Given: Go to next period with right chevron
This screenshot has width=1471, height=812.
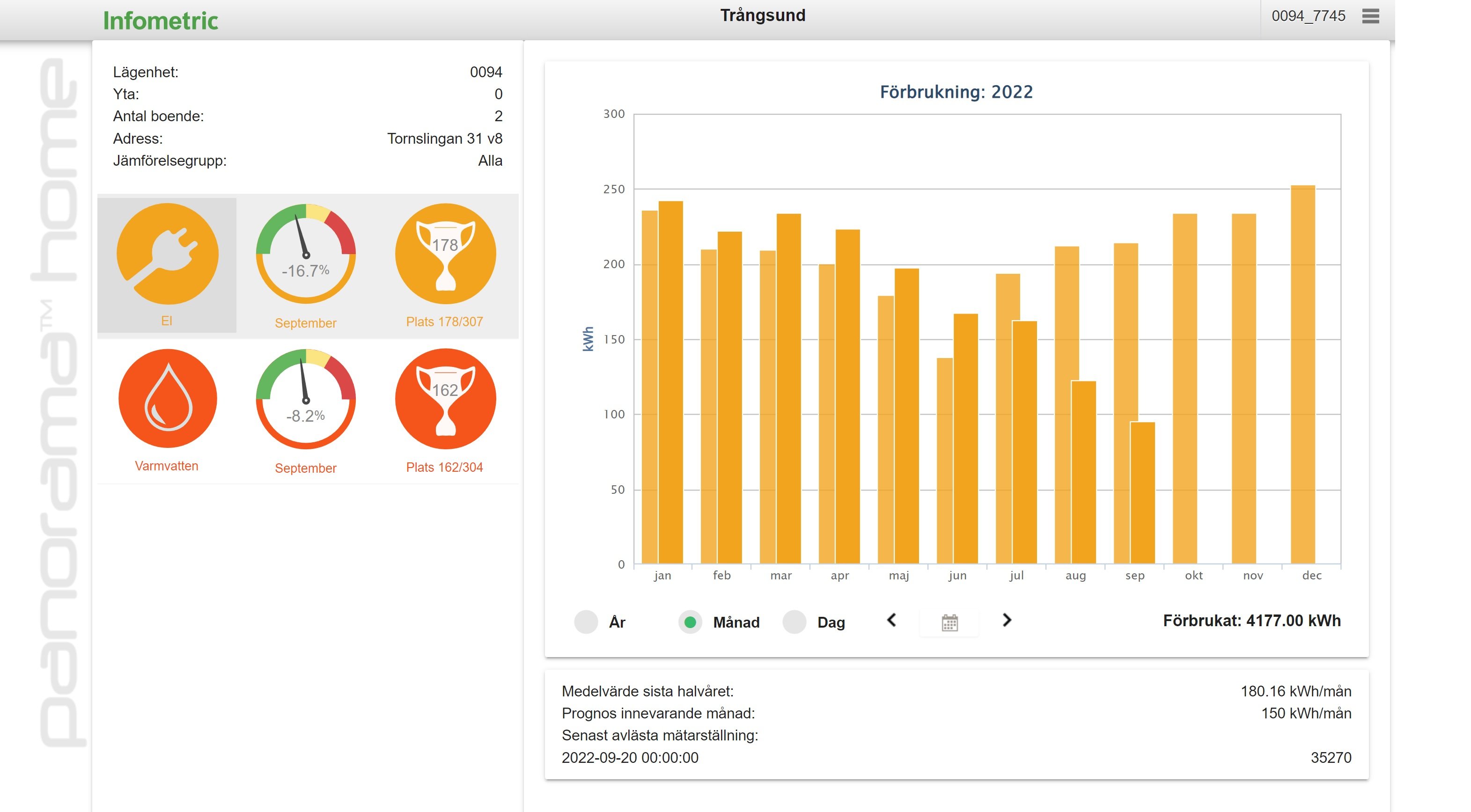Looking at the screenshot, I should [1007, 620].
